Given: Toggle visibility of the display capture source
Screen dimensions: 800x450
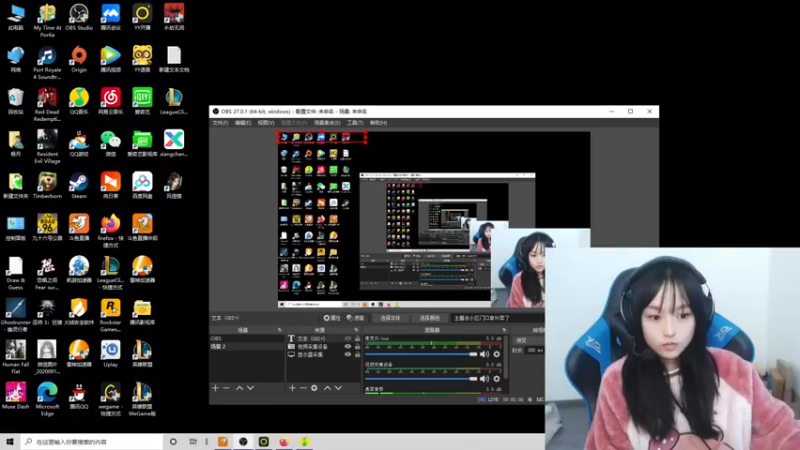Looking at the screenshot, I should (348, 355).
